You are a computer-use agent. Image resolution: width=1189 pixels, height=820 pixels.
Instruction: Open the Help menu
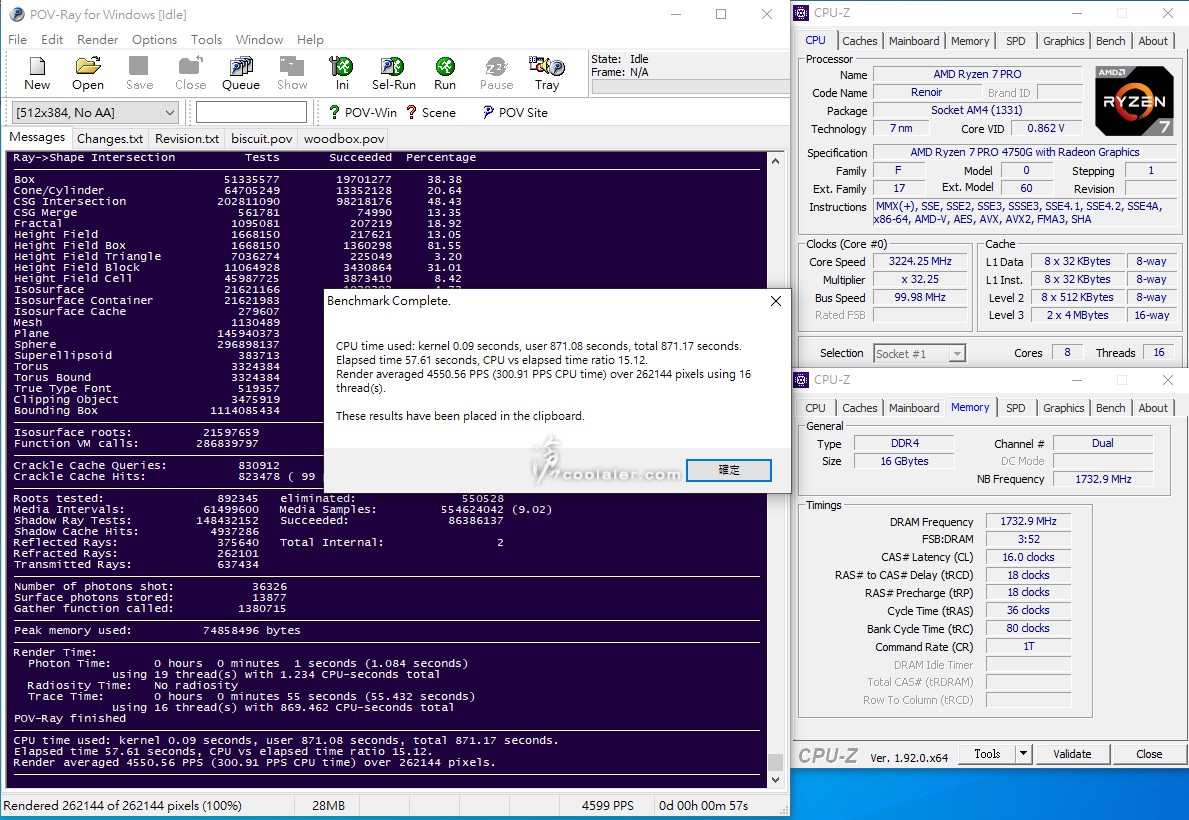click(x=310, y=39)
